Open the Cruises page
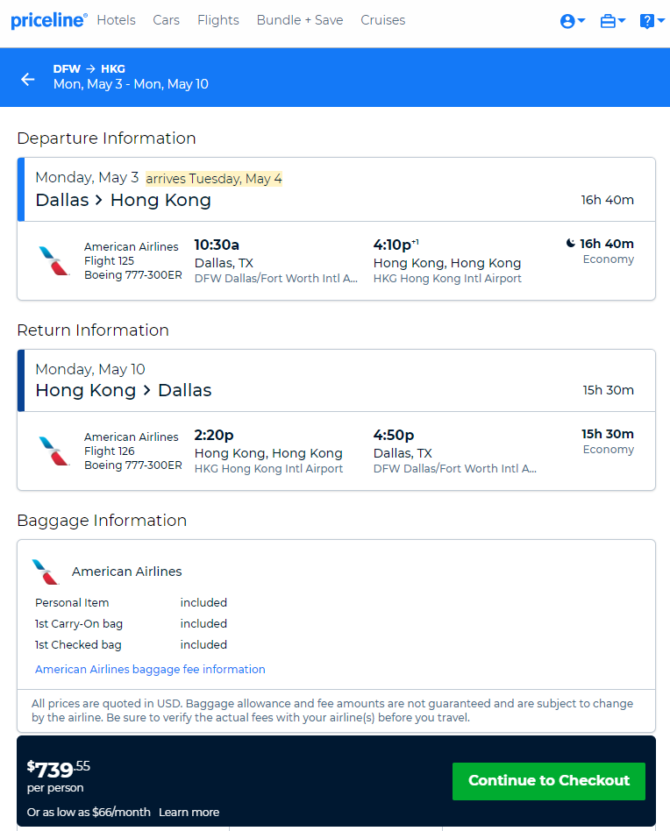This screenshot has height=831, width=670. pos(383,20)
